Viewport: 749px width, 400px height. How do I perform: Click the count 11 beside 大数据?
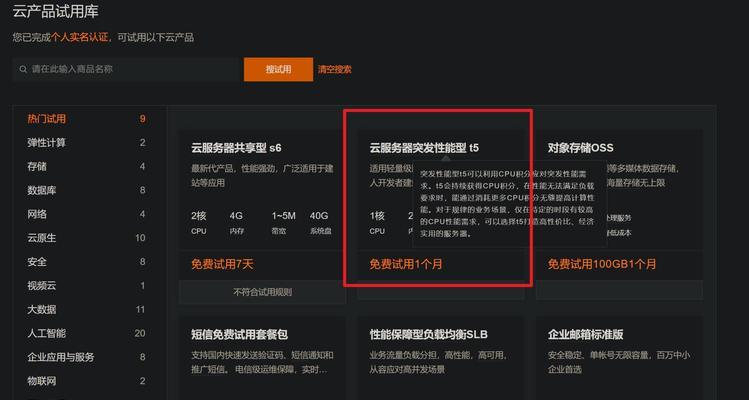[140, 310]
